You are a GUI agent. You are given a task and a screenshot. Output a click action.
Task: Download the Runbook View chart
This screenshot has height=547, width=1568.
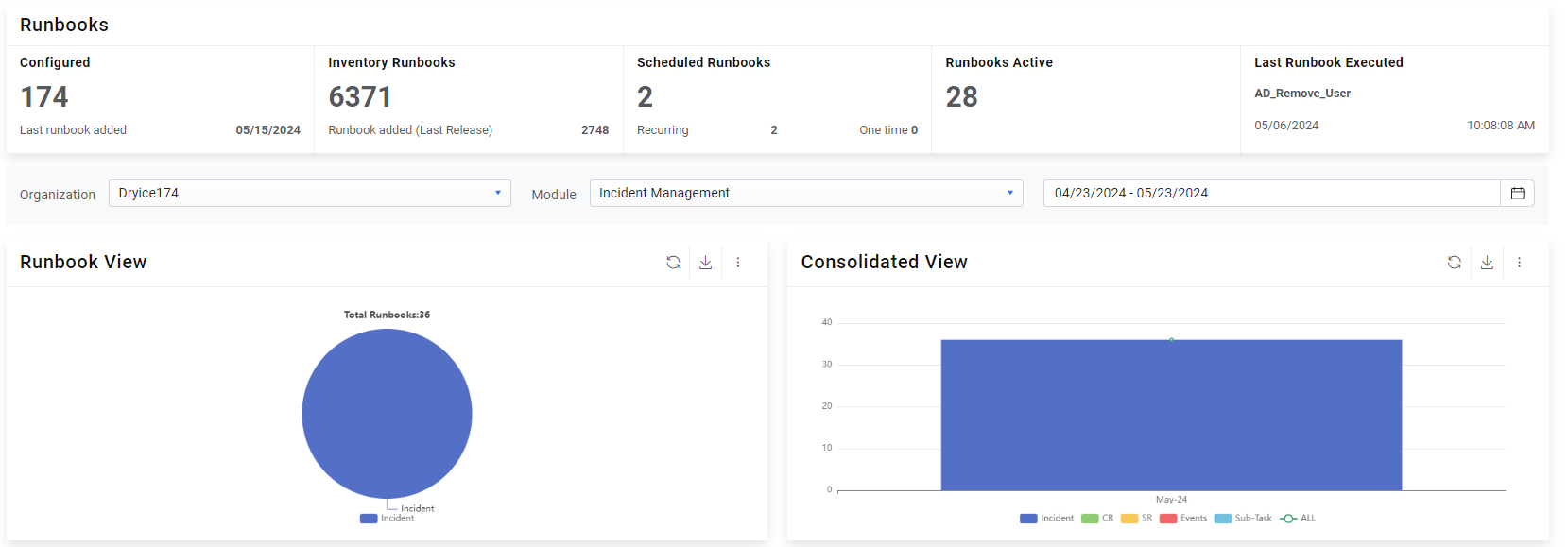705,263
